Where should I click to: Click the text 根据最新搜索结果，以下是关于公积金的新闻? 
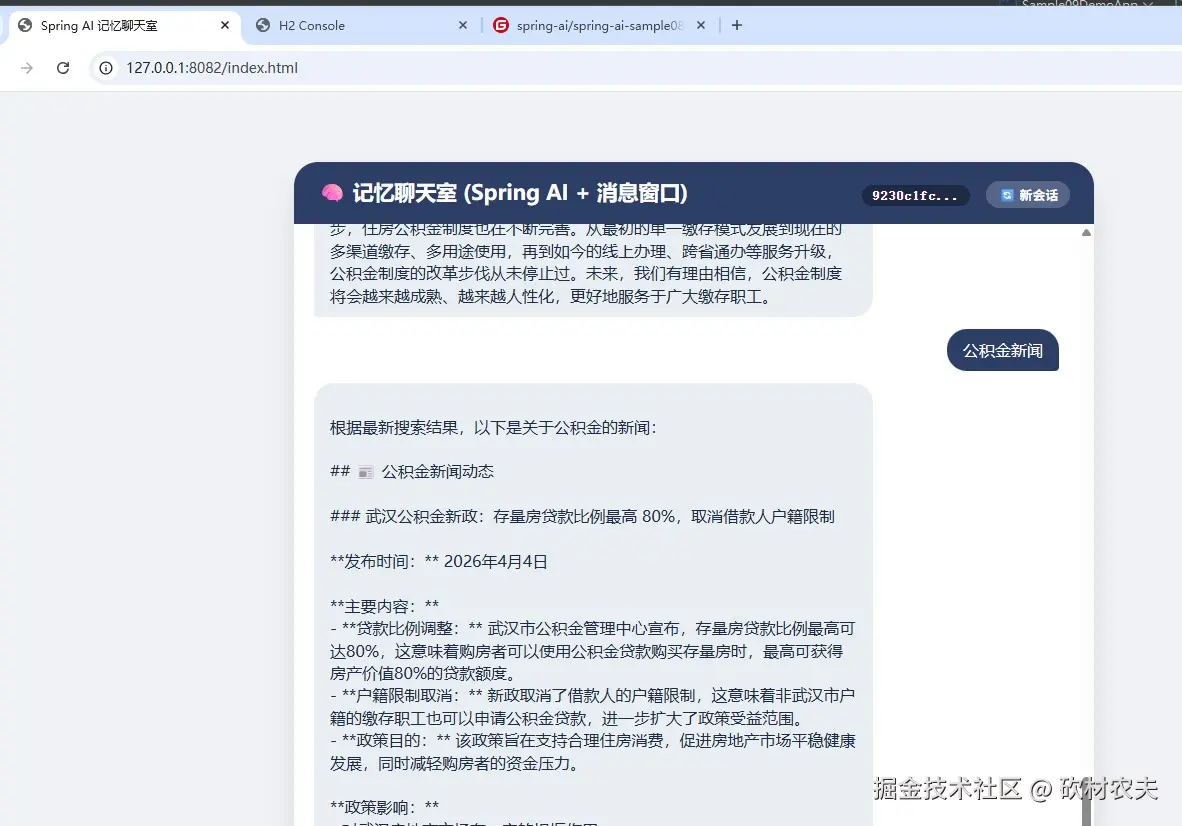point(493,428)
